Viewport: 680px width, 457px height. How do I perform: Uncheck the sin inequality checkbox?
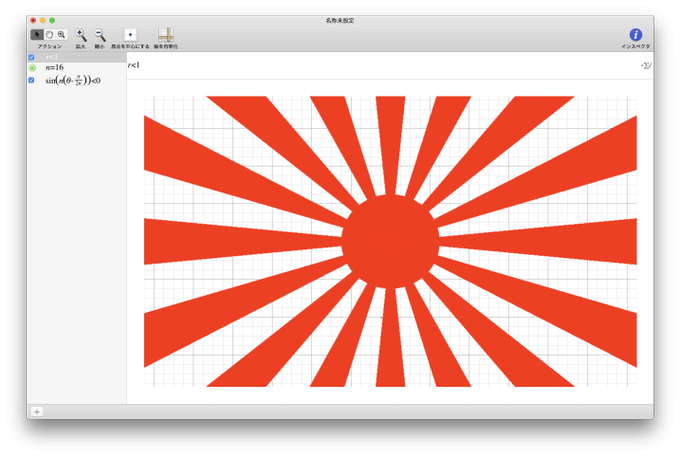pos(31,80)
